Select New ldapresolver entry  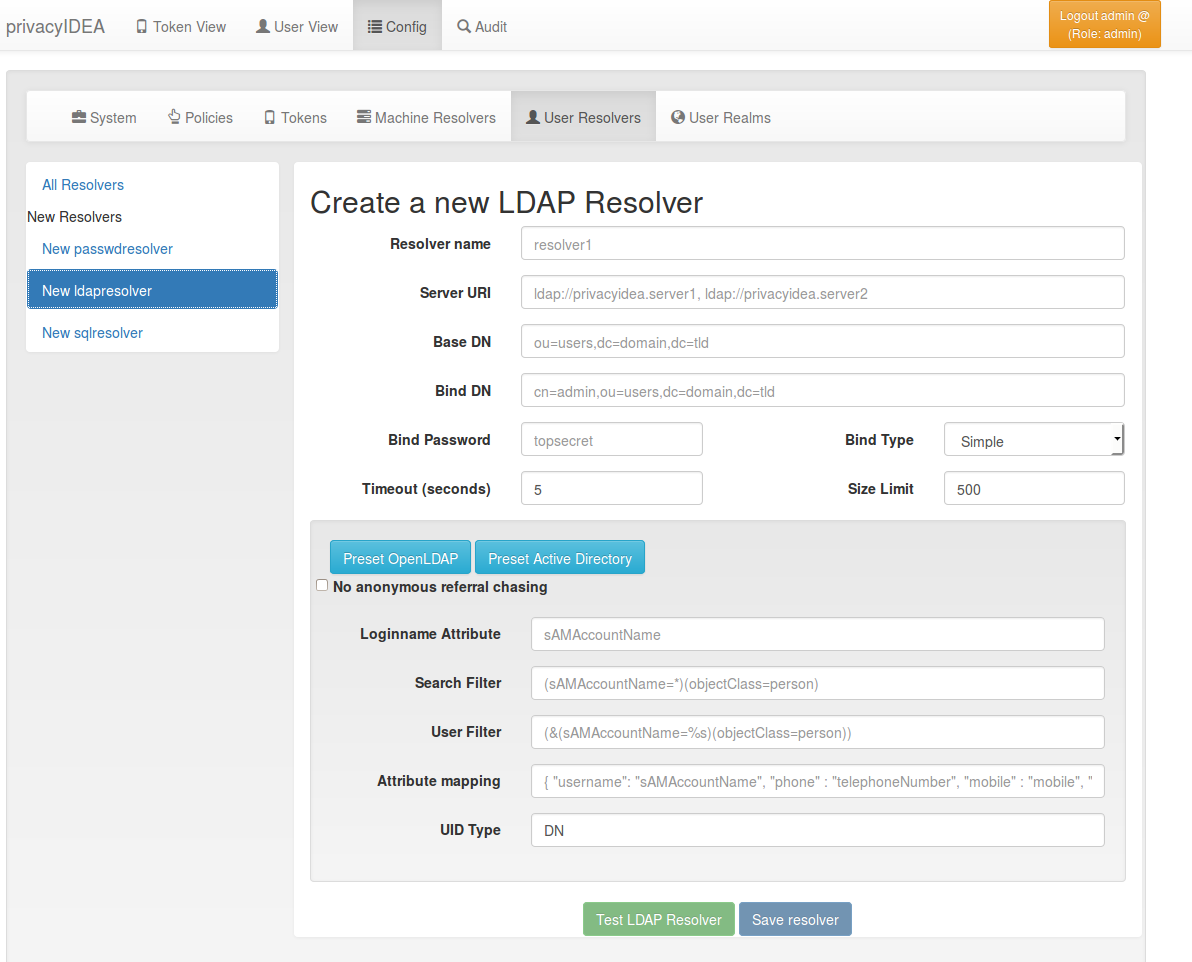point(152,290)
